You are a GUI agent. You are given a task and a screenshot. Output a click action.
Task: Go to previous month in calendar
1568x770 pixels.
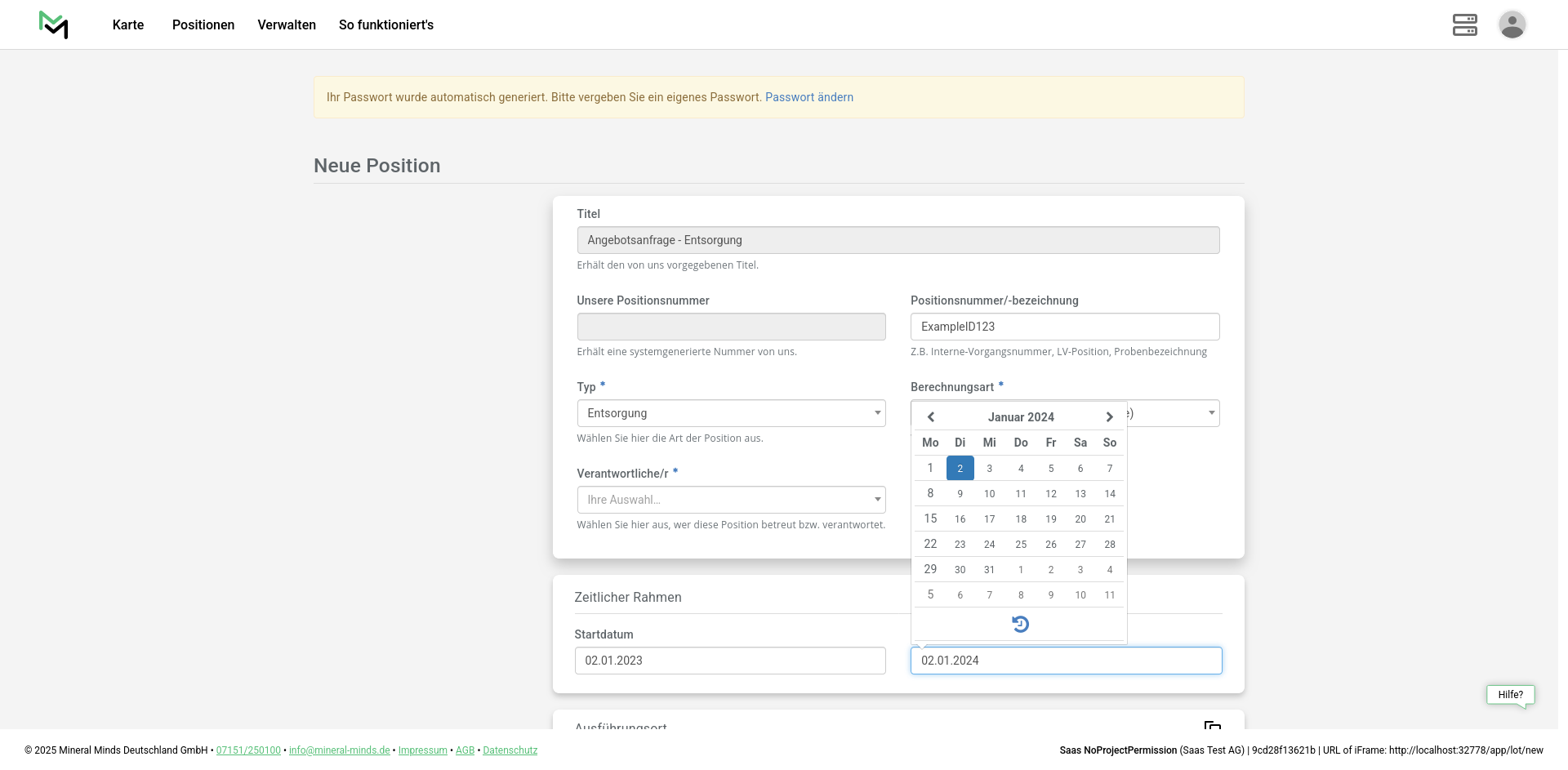930,417
